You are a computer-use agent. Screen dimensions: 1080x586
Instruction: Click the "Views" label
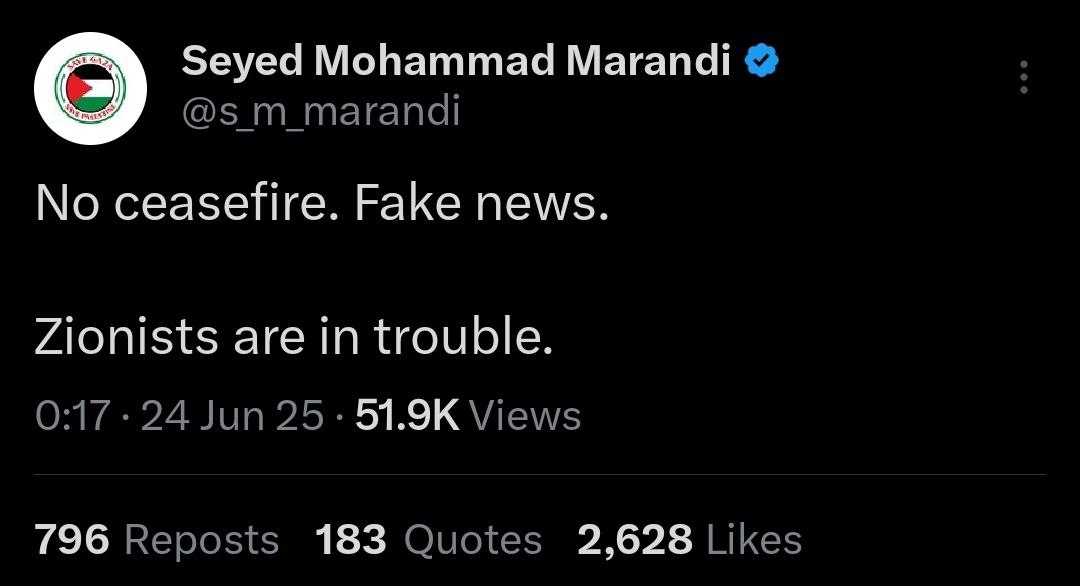tap(524, 416)
